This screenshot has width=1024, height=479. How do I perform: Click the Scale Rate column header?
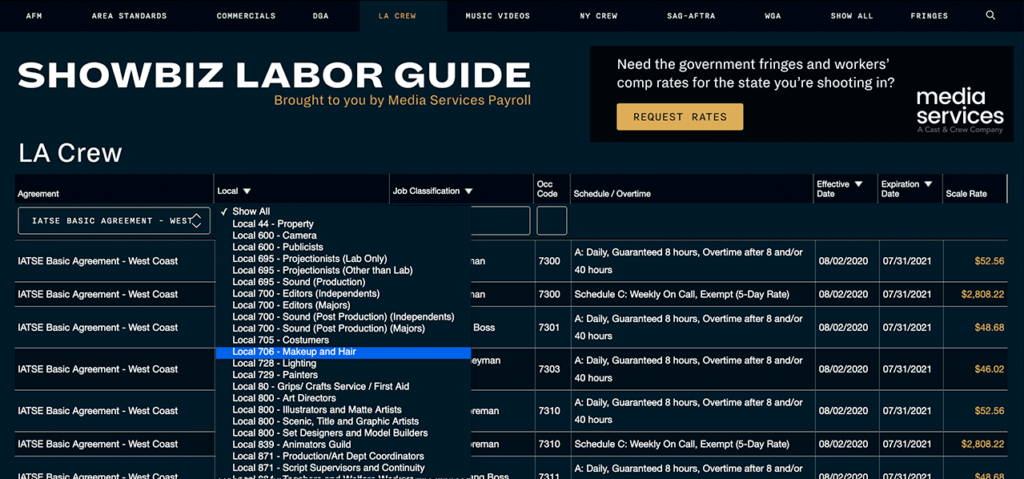click(x=967, y=193)
